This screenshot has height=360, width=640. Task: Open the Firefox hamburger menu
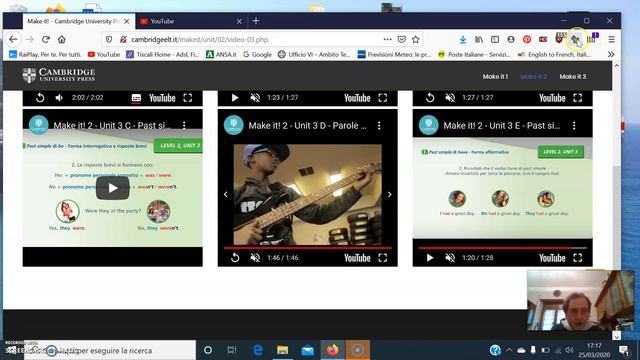pos(611,40)
